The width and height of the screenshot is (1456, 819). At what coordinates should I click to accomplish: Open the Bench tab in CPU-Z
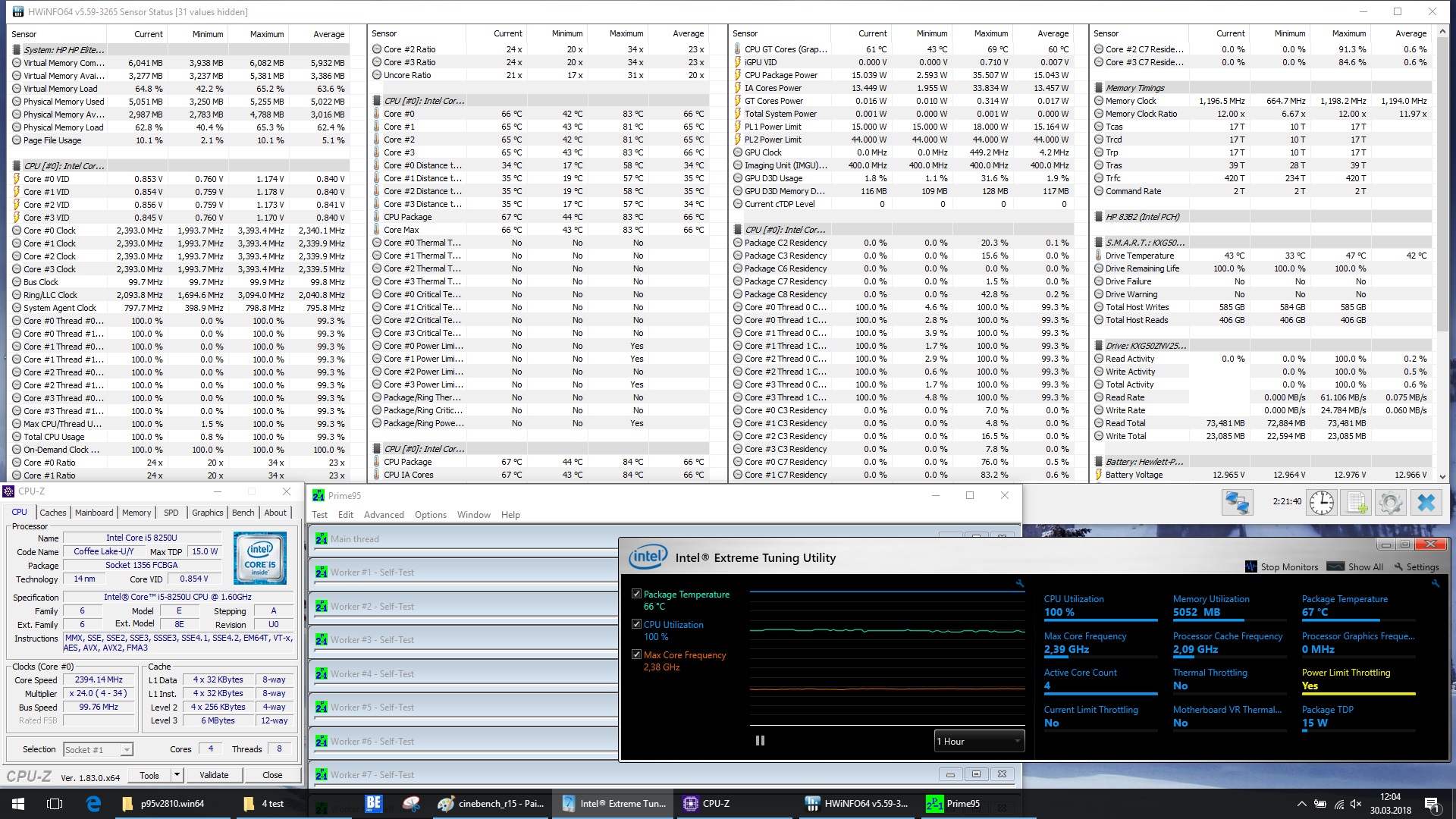click(x=243, y=513)
